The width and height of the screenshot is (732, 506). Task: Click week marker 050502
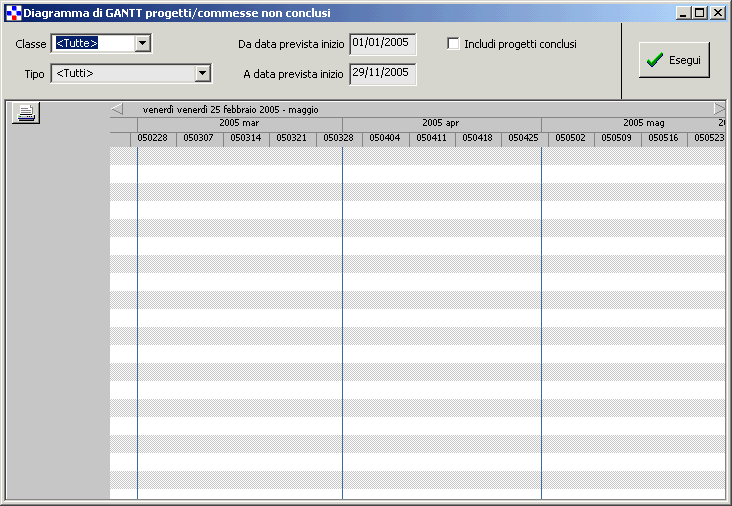point(571,138)
